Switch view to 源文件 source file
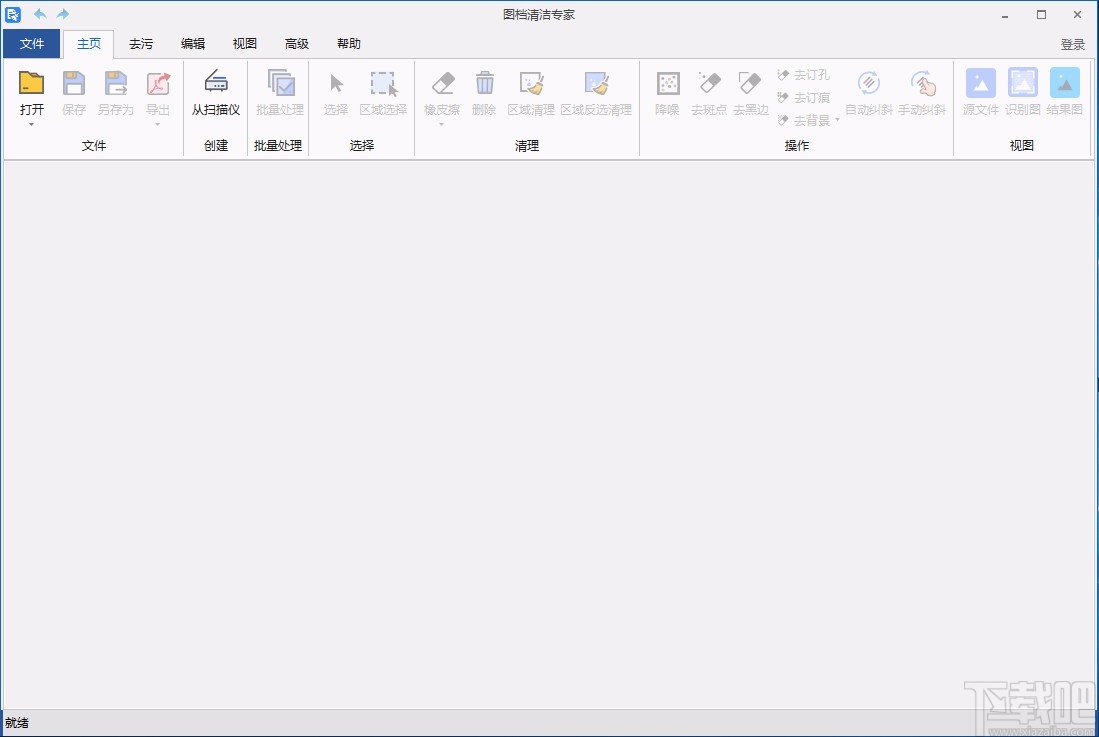The image size is (1099, 737). click(980, 95)
